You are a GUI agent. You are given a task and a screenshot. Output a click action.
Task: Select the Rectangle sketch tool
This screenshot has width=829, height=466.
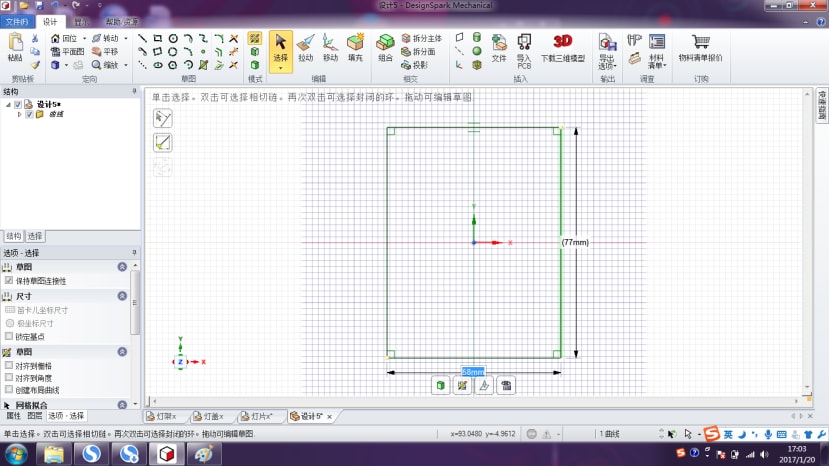pos(158,39)
